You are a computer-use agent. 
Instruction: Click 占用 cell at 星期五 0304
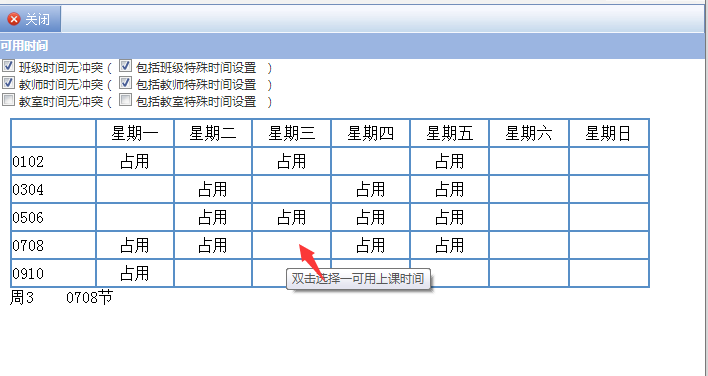449,189
